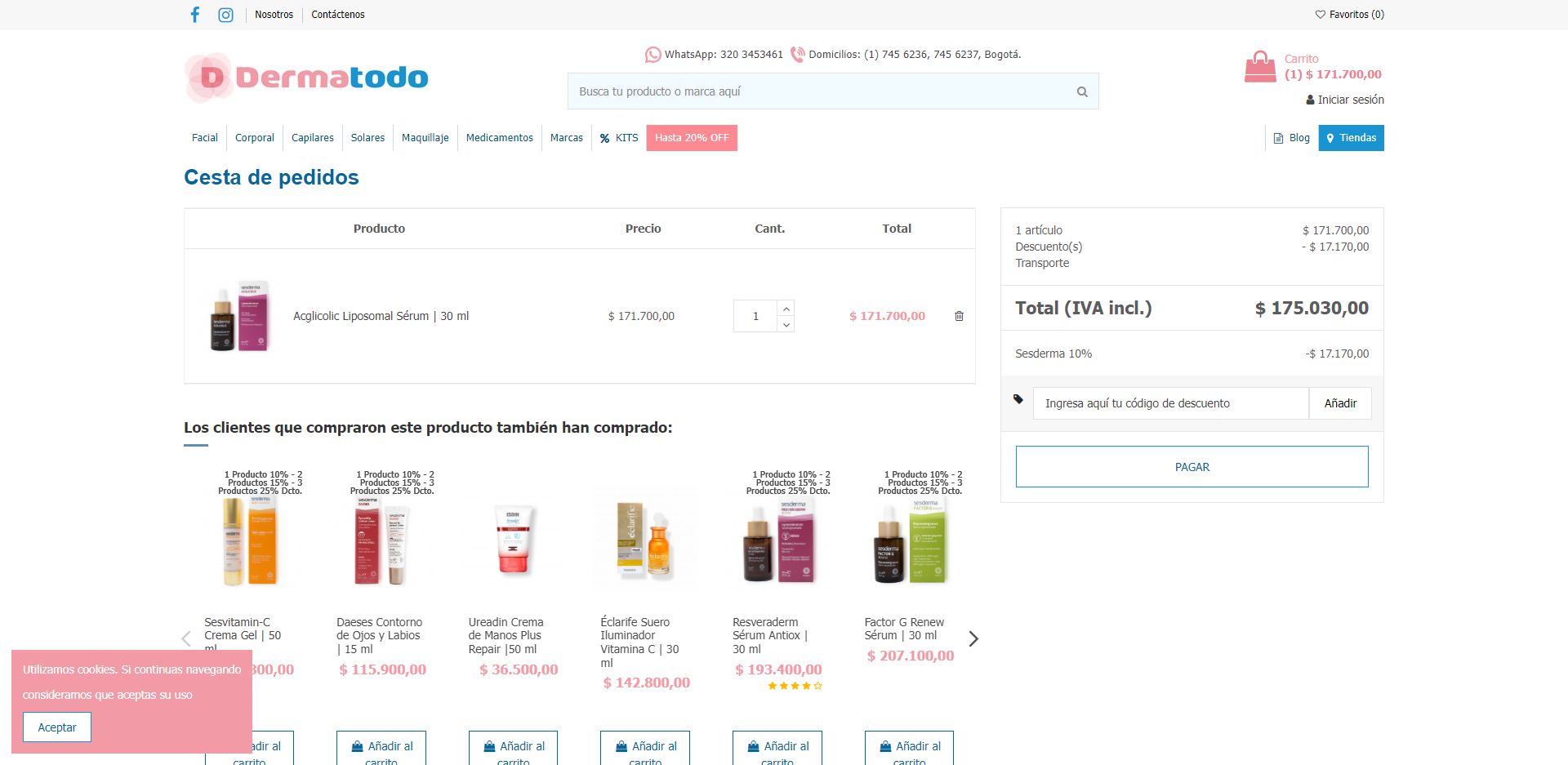Open the Capilares category menu
1568x765 pixels.
pos(313,138)
